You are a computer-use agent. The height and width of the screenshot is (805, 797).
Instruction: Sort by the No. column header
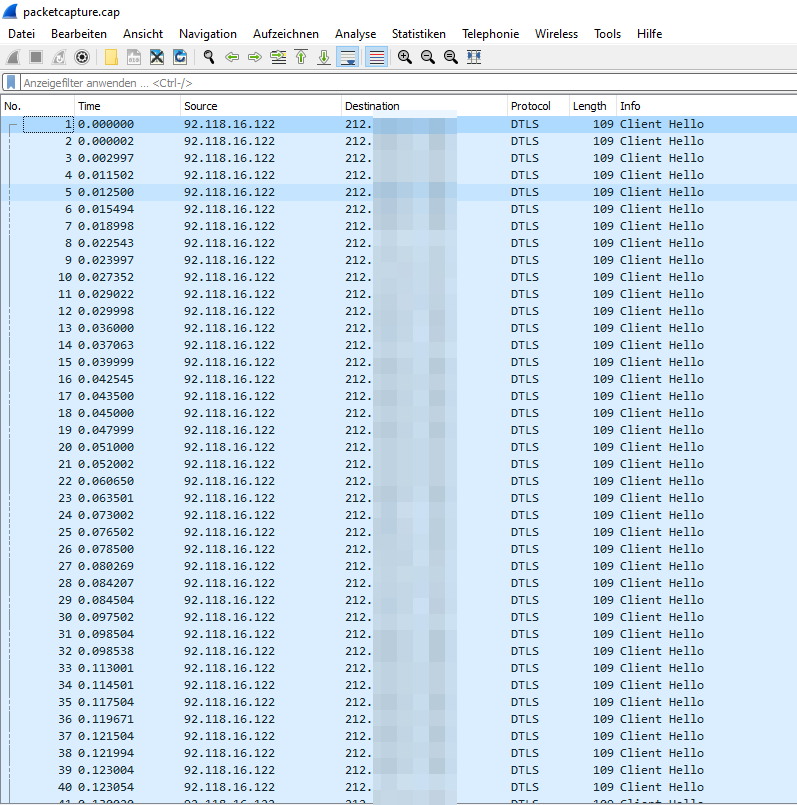37,106
